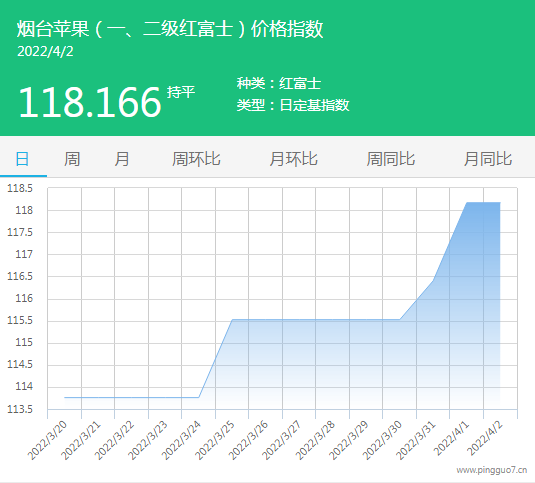Click the 种类：红富士 label

(x=279, y=84)
